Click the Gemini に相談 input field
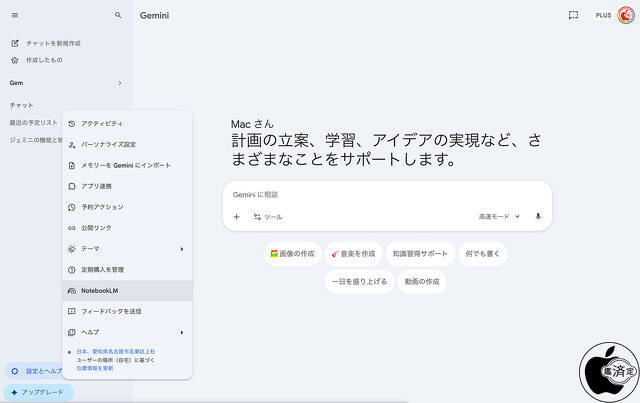Viewport: 640px width, 403px height. coord(386,194)
